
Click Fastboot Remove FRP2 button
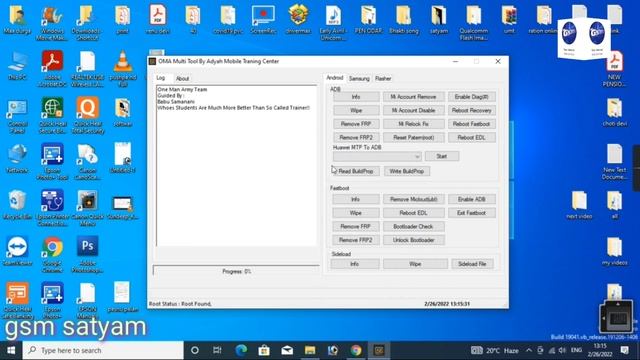(x=355, y=240)
